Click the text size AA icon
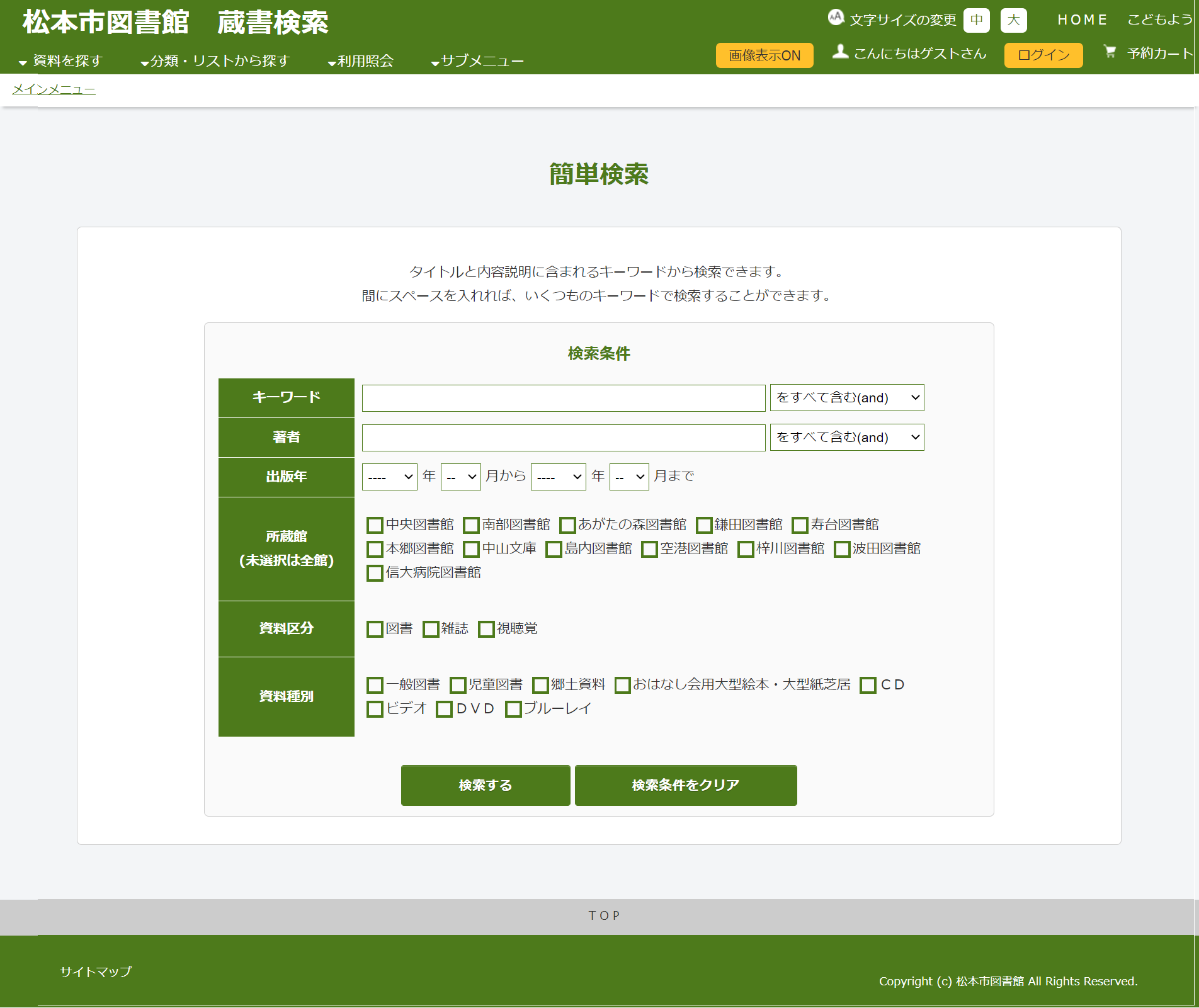The image size is (1199, 1008). (836, 18)
